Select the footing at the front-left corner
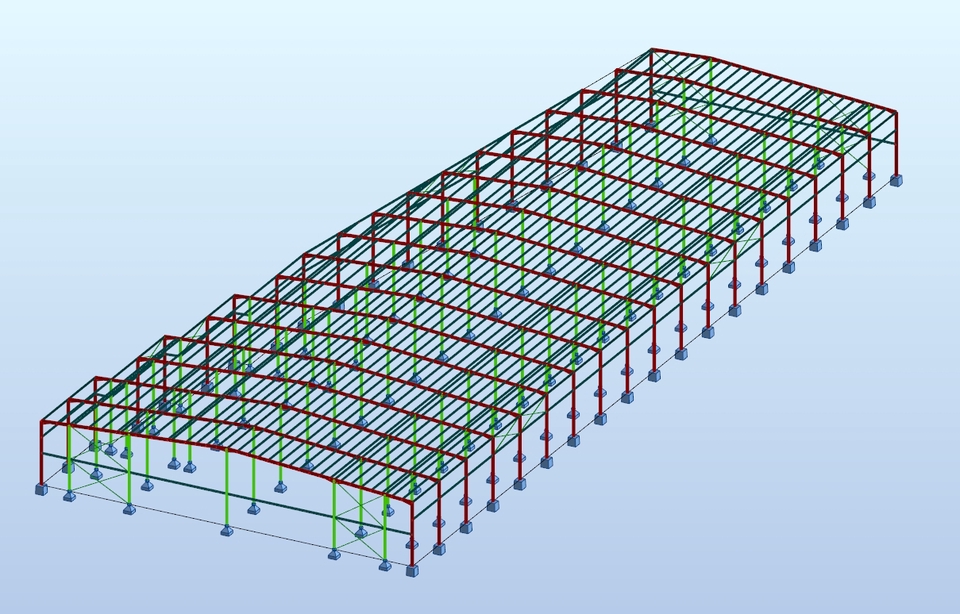The width and height of the screenshot is (960, 614). (42, 489)
